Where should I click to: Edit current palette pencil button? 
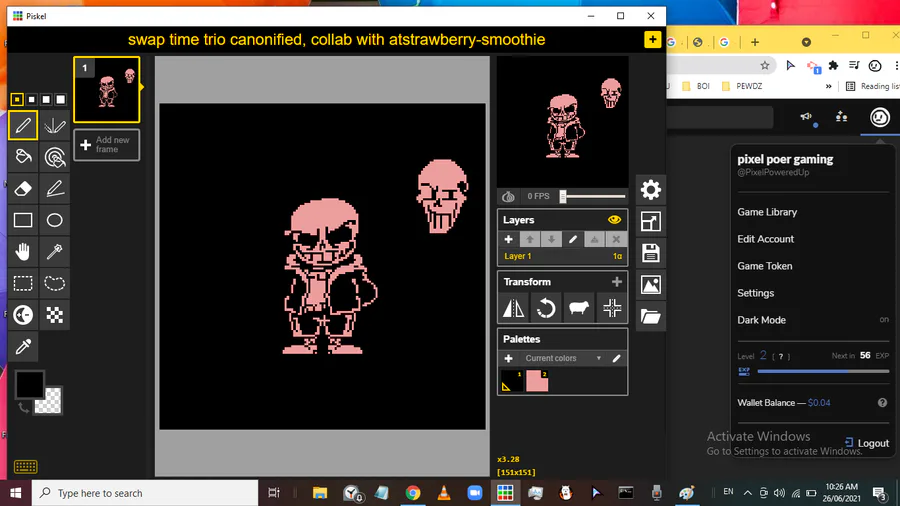tap(616, 359)
